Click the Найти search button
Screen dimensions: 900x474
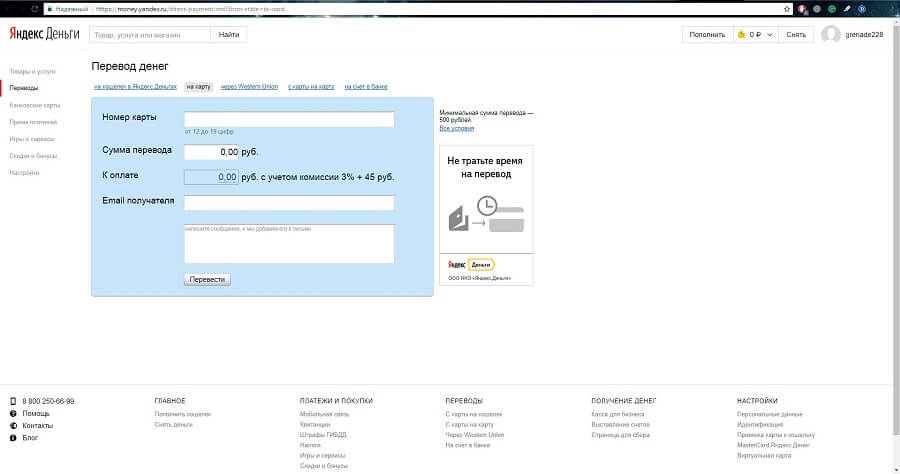click(x=228, y=34)
